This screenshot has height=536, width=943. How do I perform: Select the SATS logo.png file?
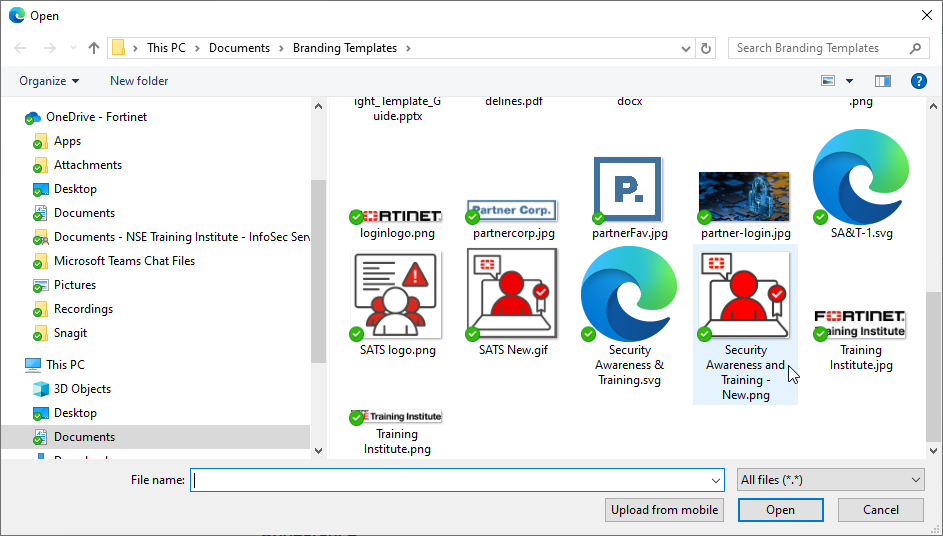pos(397,304)
